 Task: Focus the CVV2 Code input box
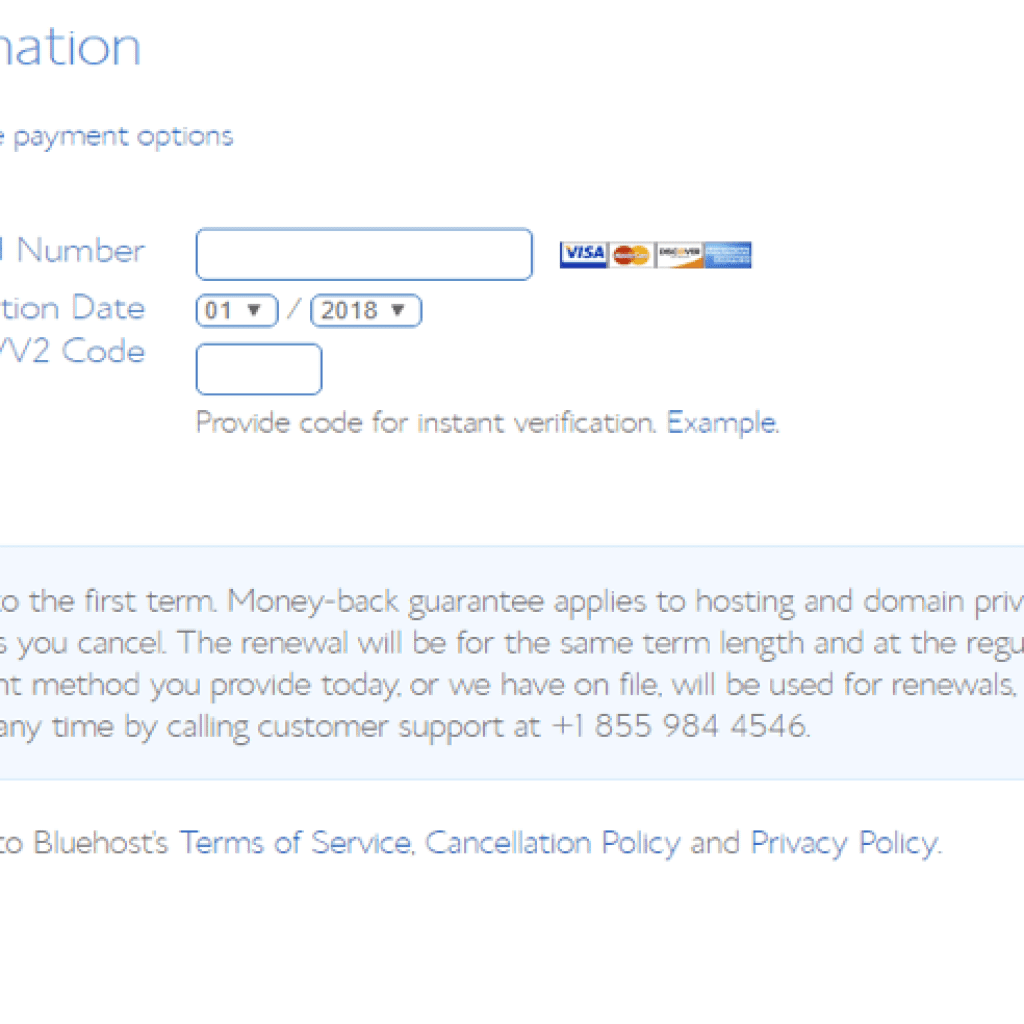click(x=259, y=369)
